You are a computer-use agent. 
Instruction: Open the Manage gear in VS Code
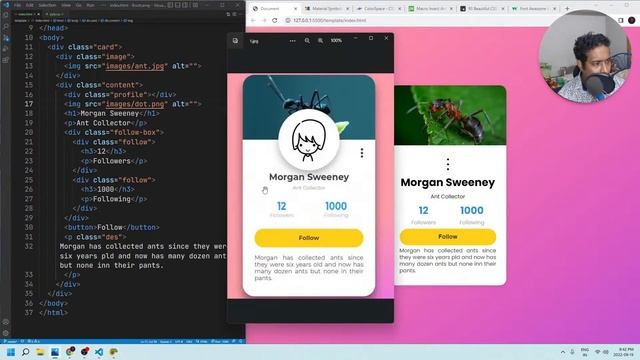tap(6, 333)
